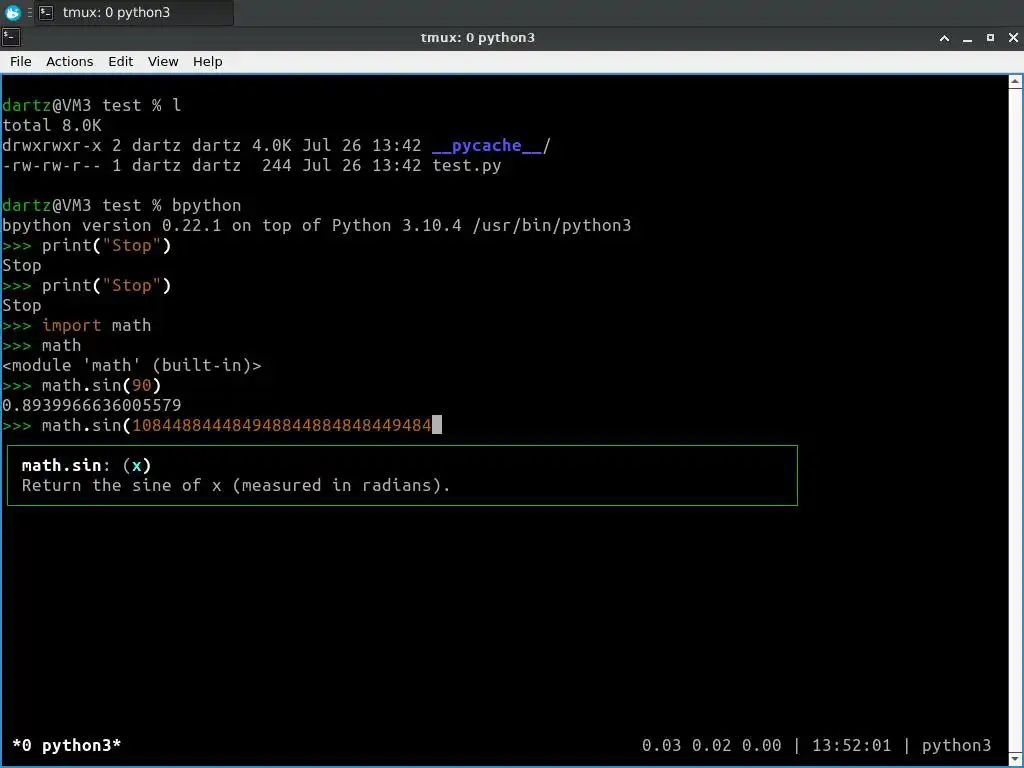The width and height of the screenshot is (1024, 768).
Task: Click the window title 'tmux: 0 python3'
Action: [477, 38]
